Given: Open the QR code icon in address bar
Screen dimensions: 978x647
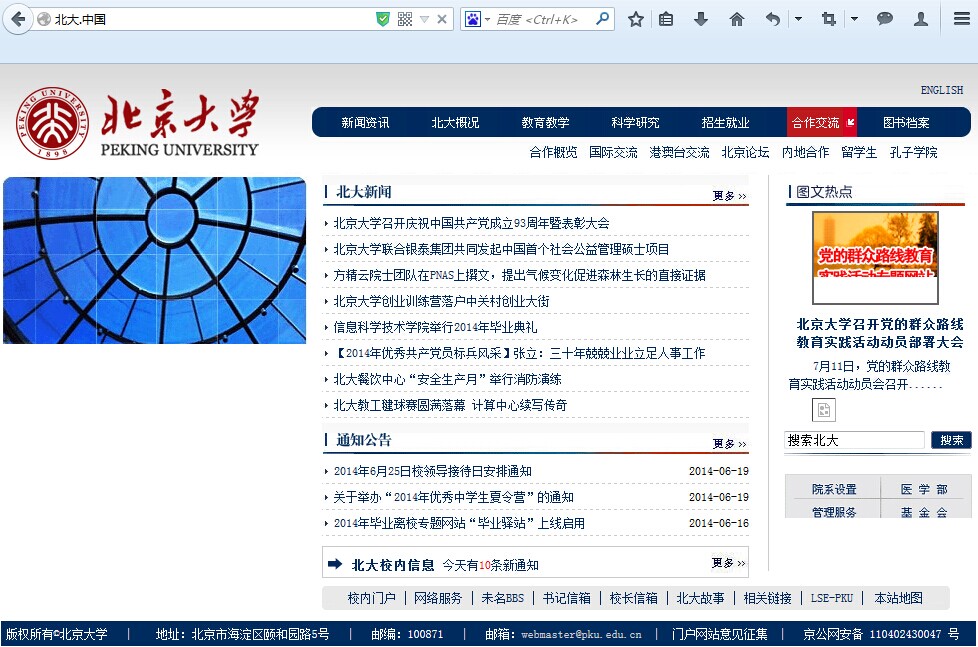Looking at the screenshot, I should click(x=405, y=19).
